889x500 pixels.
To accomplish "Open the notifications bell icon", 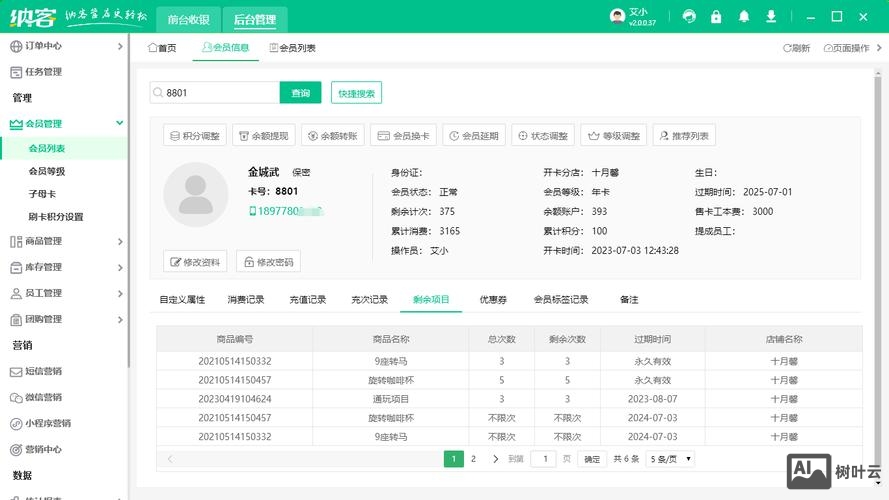I will point(744,16).
